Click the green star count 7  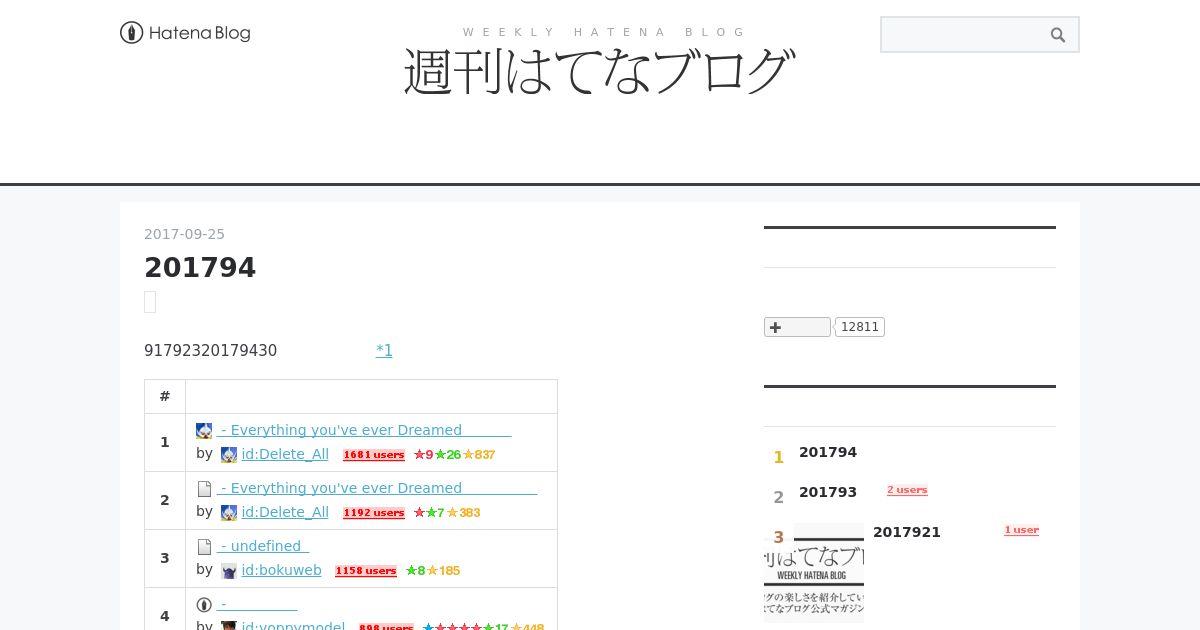435,513
